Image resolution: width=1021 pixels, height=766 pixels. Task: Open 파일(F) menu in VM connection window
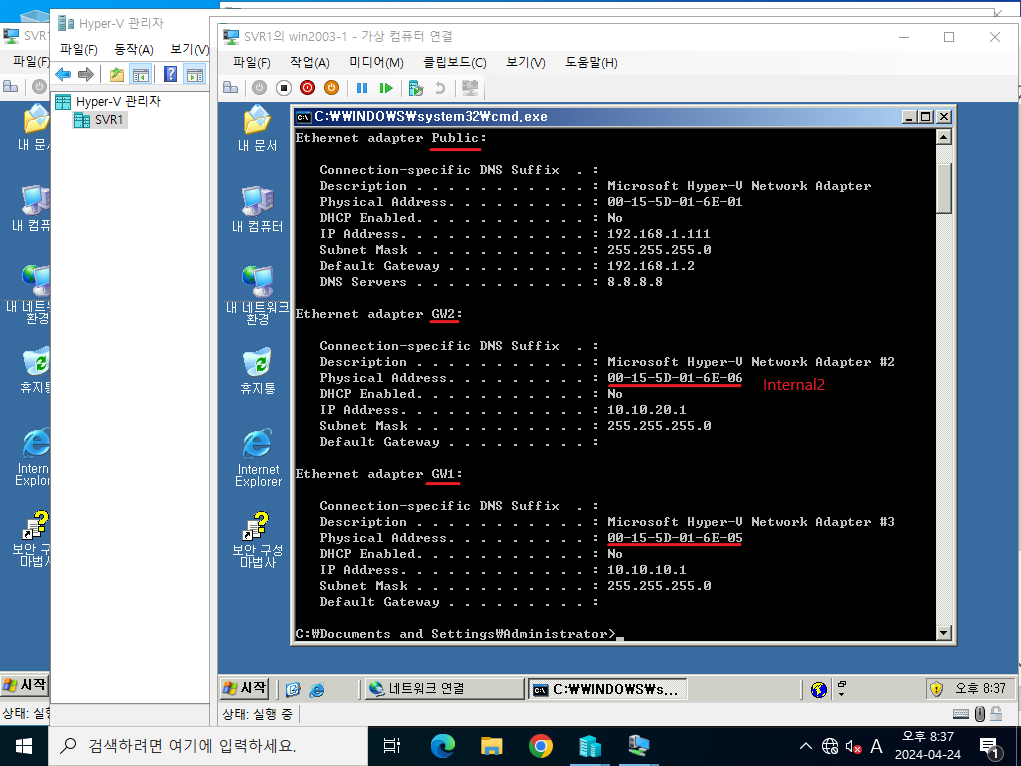tap(252, 63)
